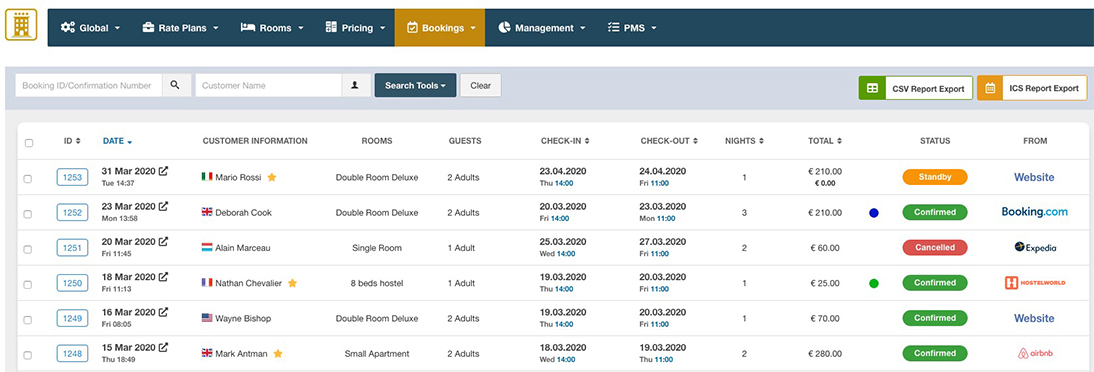Expand the Search Tools dropdown
The width and height of the screenshot is (1094, 372).
(x=415, y=85)
